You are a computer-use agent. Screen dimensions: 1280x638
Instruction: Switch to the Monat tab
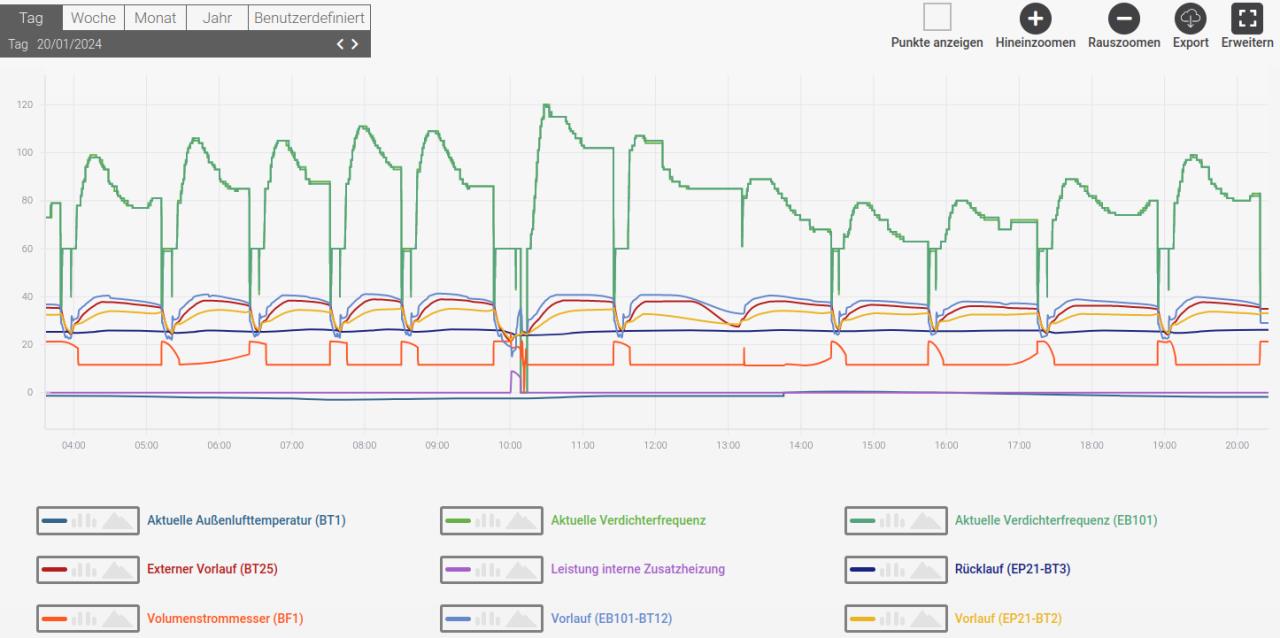click(155, 18)
